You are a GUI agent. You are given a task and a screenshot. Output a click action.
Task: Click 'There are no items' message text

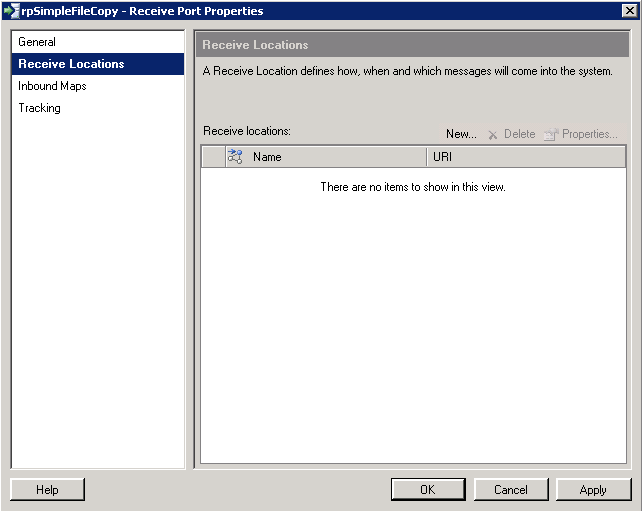413,187
